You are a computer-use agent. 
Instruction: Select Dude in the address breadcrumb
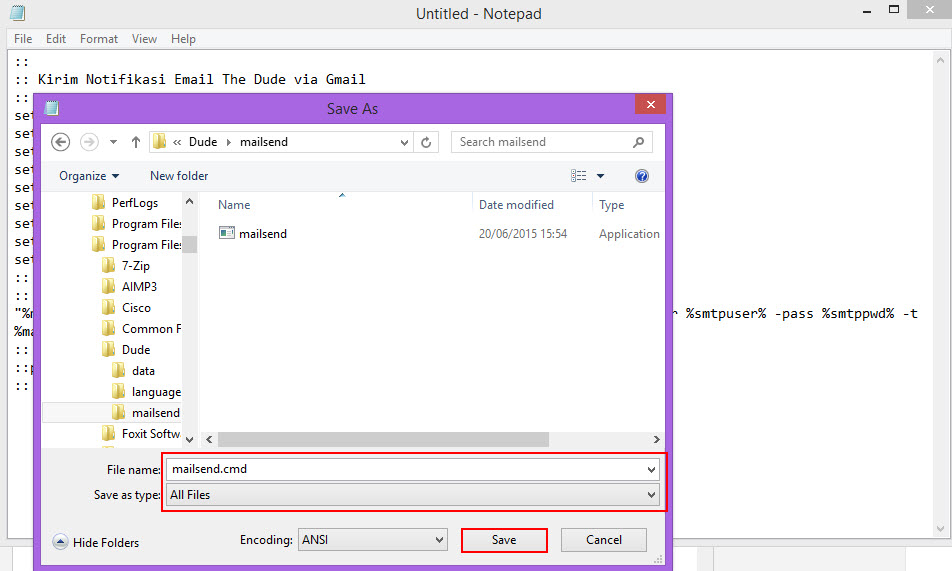click(203, 142)
